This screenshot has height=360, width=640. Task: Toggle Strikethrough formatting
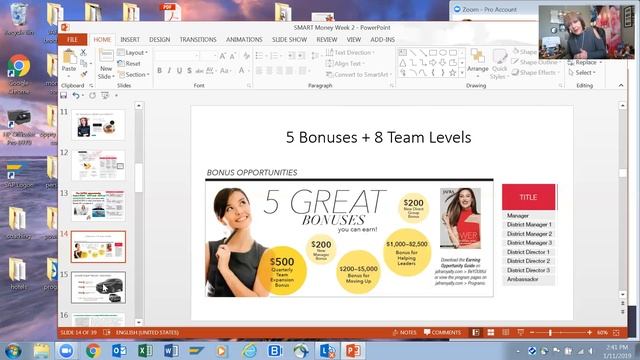[199, 71]
